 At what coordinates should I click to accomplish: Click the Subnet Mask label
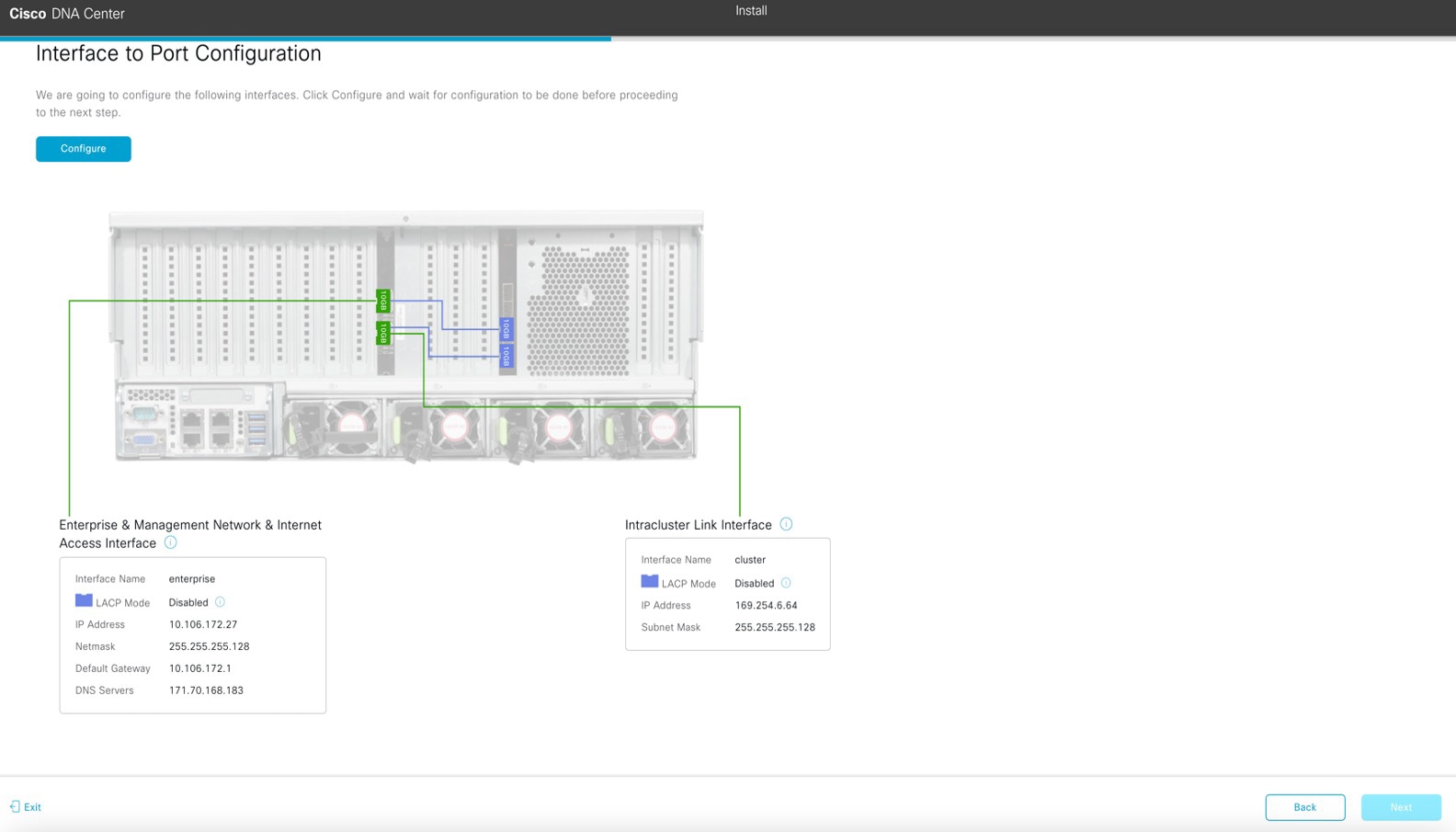(671, 628)
